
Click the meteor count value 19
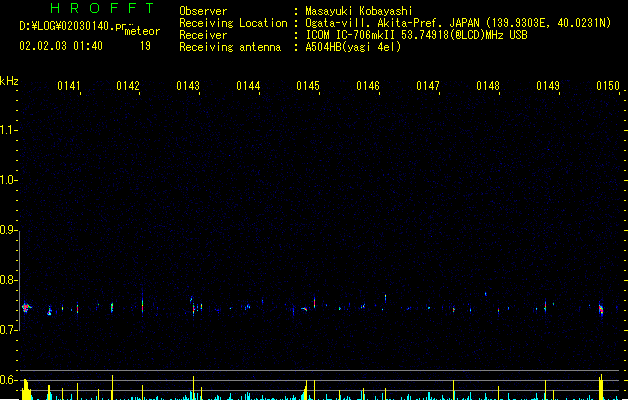pyautogui.click(x=145, y=46)
